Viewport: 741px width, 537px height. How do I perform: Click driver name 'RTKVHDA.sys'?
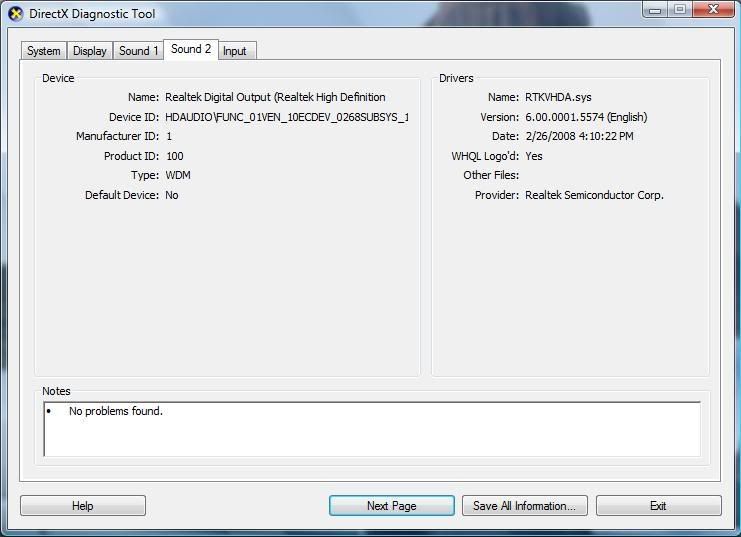point(559,97)
